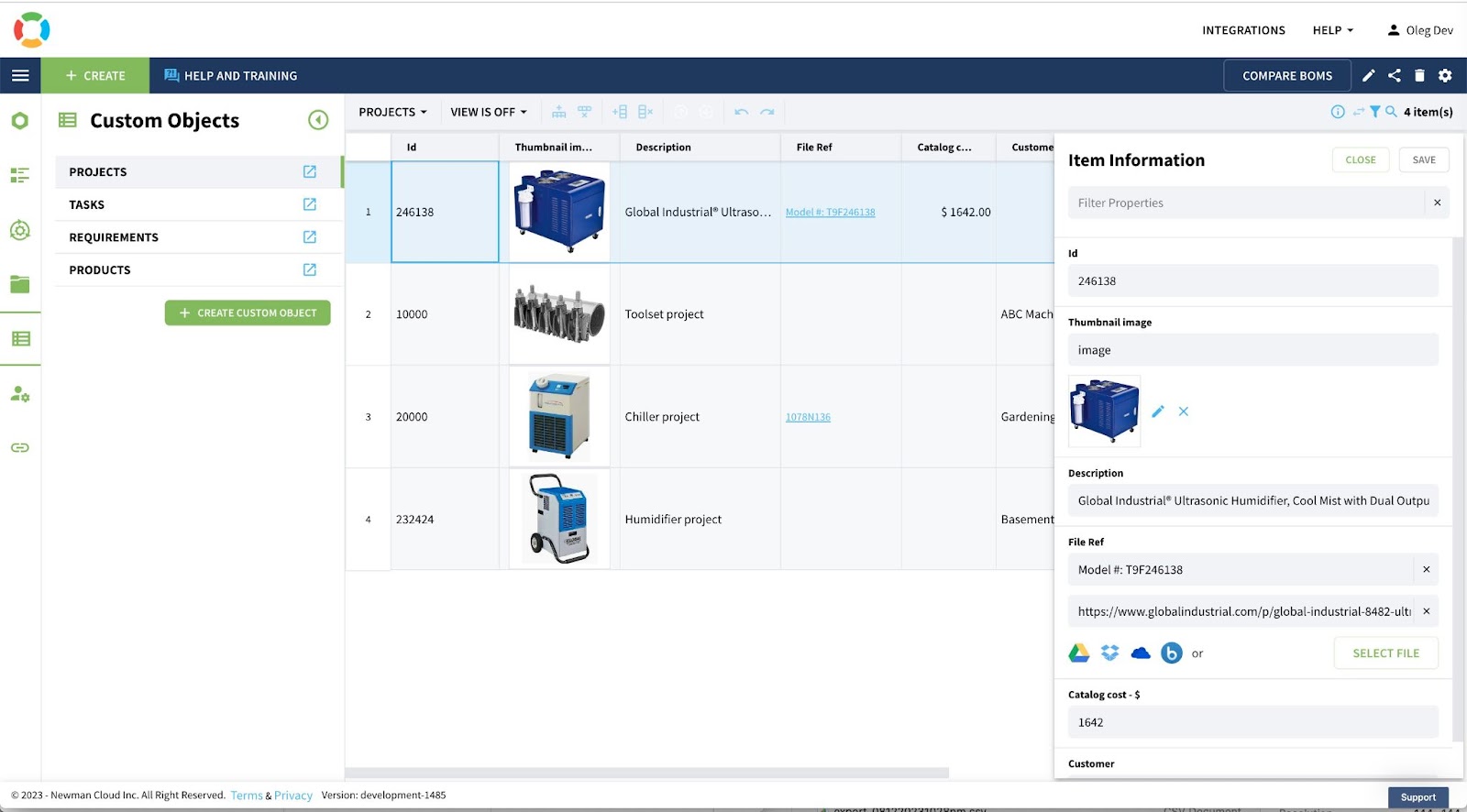Click the Catalog cost input showing 1642
This screenshot has height=812, width=1467.
coord(1252,722)
